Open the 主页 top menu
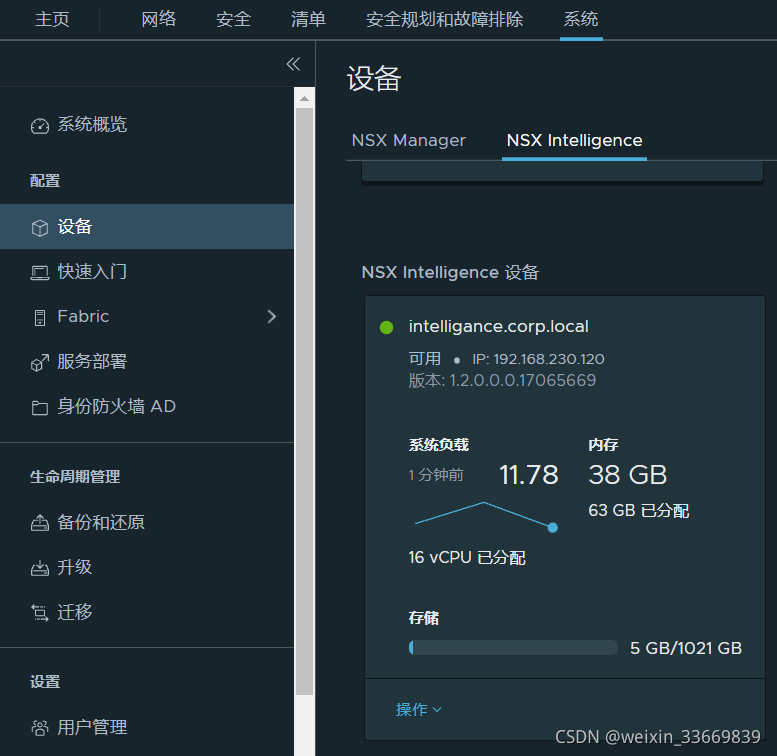This screenshot has width=777, height=756. [52, 19]
